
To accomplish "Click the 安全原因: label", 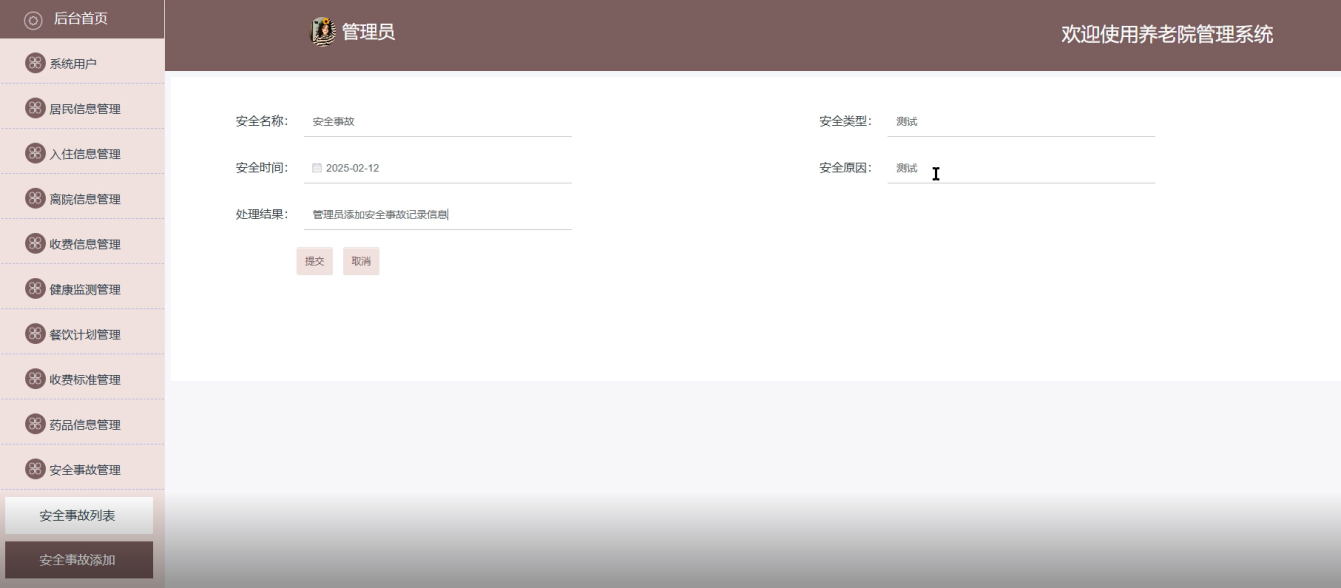I will click(846, 168).
